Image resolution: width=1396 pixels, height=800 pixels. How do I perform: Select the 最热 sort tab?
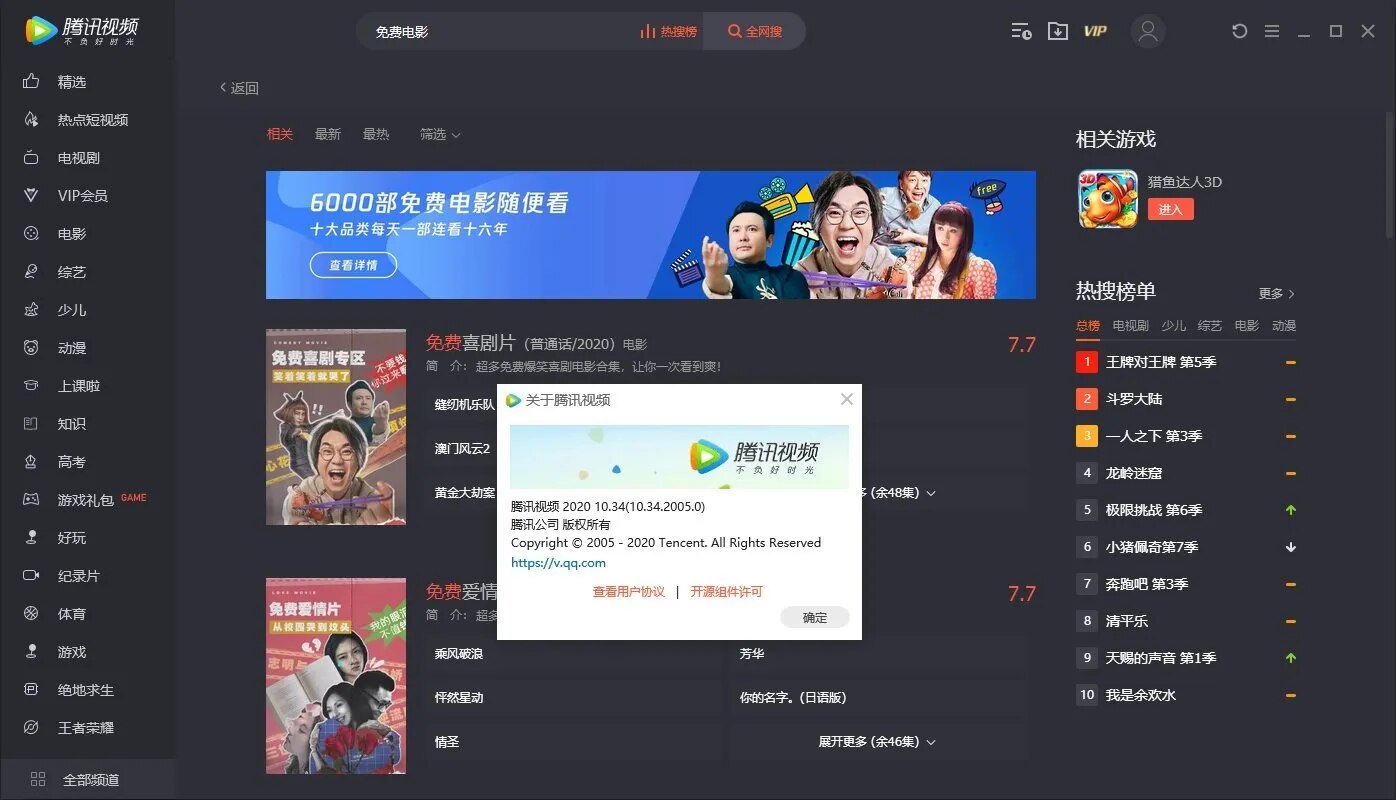[376, 134]
